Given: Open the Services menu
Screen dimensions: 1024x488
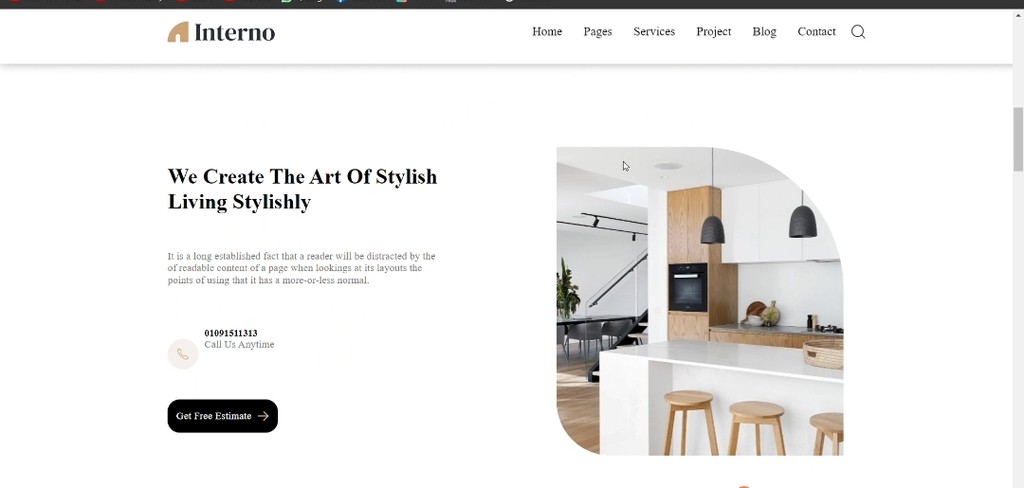Looking at the screenshot, I should 654,31.
